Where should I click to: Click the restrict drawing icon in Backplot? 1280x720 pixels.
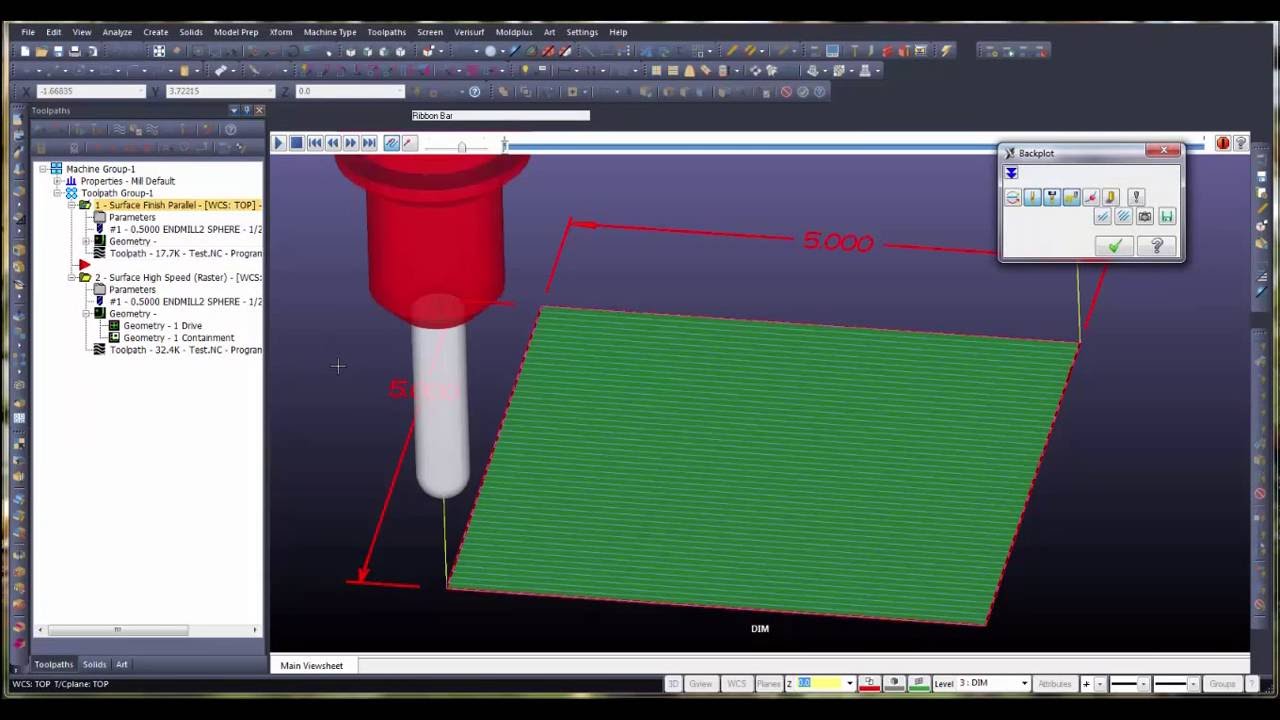click(x=1102, y=216)
